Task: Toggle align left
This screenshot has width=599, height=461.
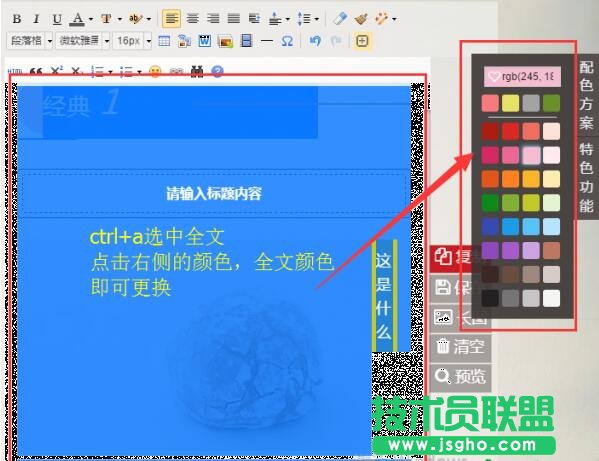Action: pos(172,18)
